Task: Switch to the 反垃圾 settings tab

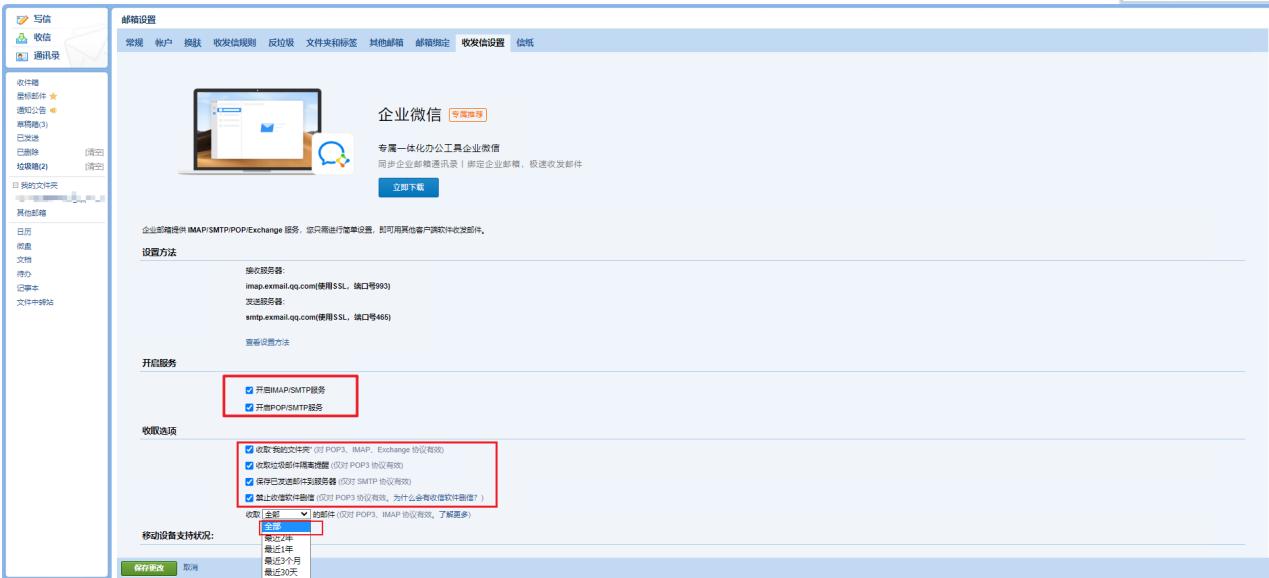Action: [x=281, y=43]
